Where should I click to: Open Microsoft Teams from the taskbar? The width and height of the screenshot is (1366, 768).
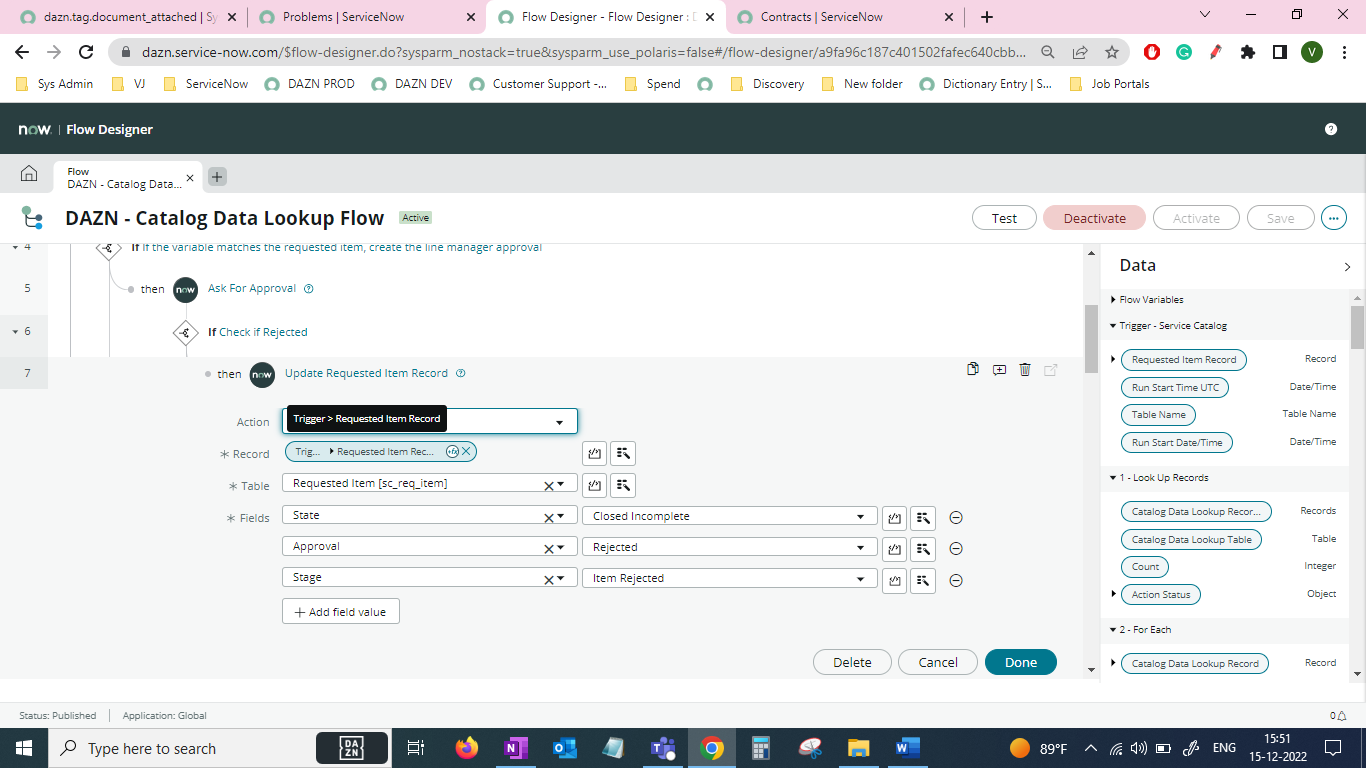tap(662, 748)
